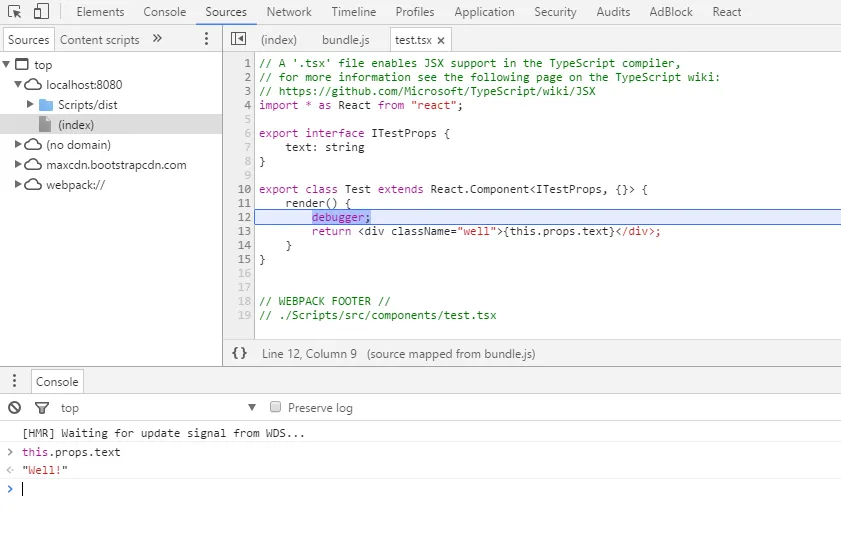This screenshot has width=841, height=533.
Task: Open the React panel
Action: coord(727,12)
